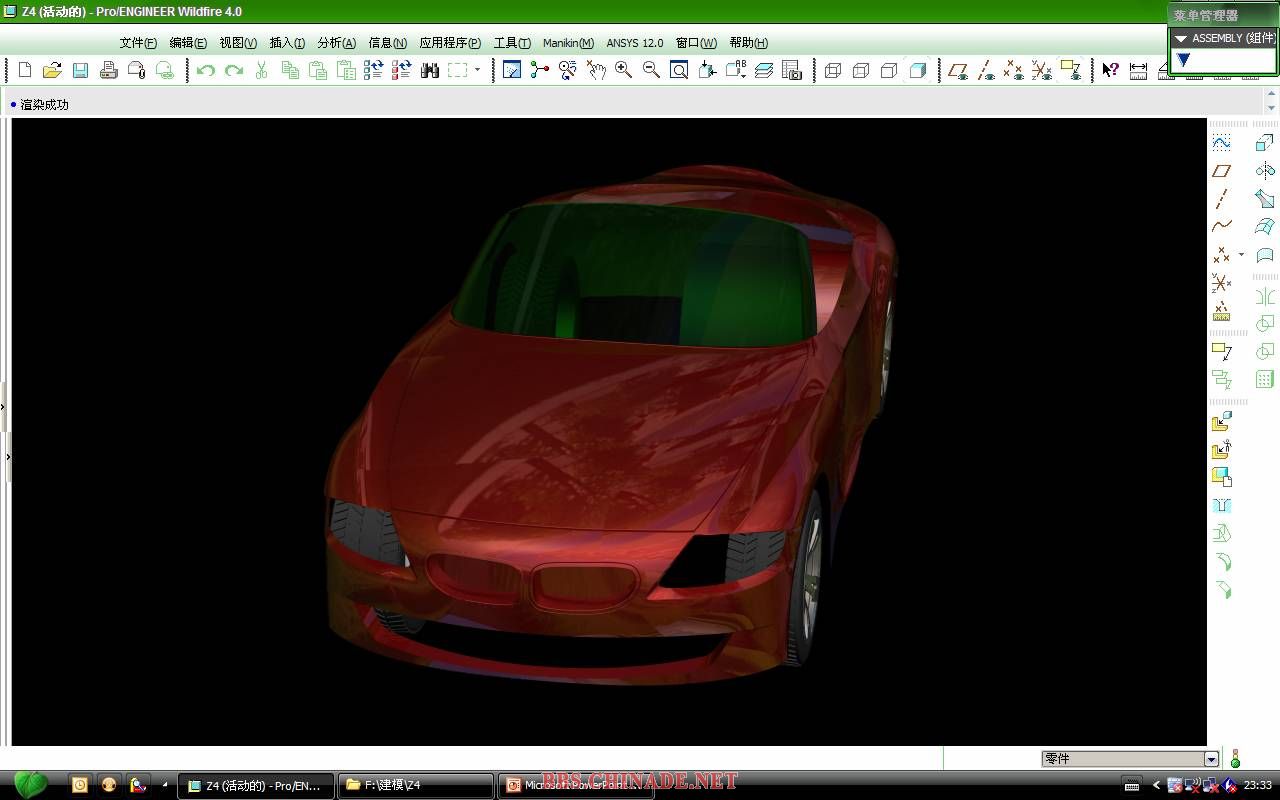
Task: Switch display to Wireframe mode
Action: click(833, 70)
